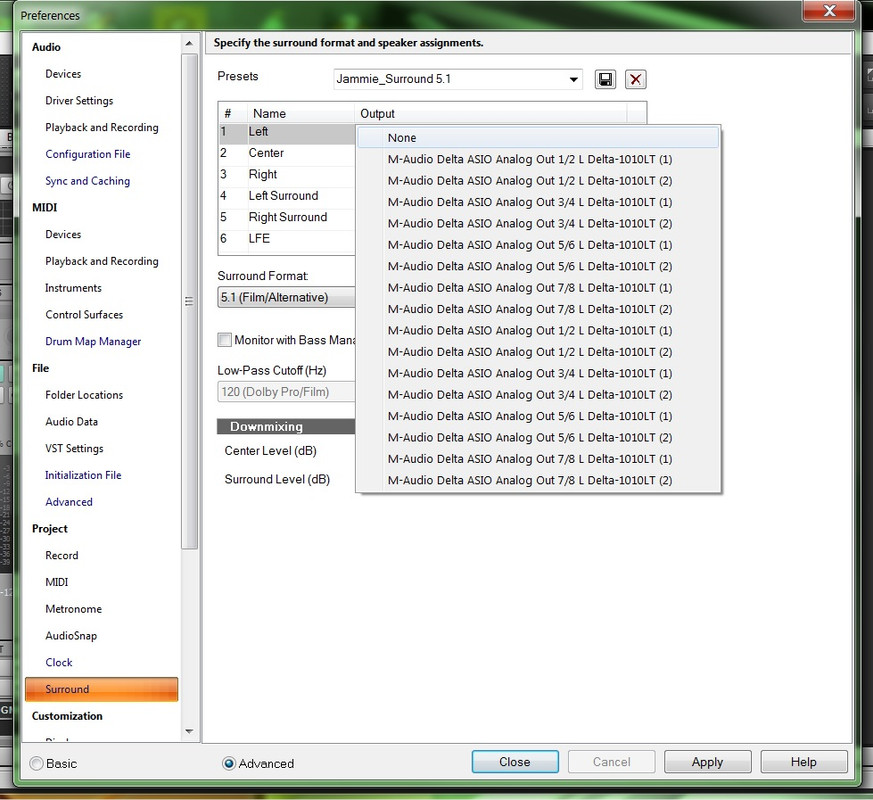This screenshot has width=873, height=800.
Task: Open the Advanced page under File
Action: (68, 502)
